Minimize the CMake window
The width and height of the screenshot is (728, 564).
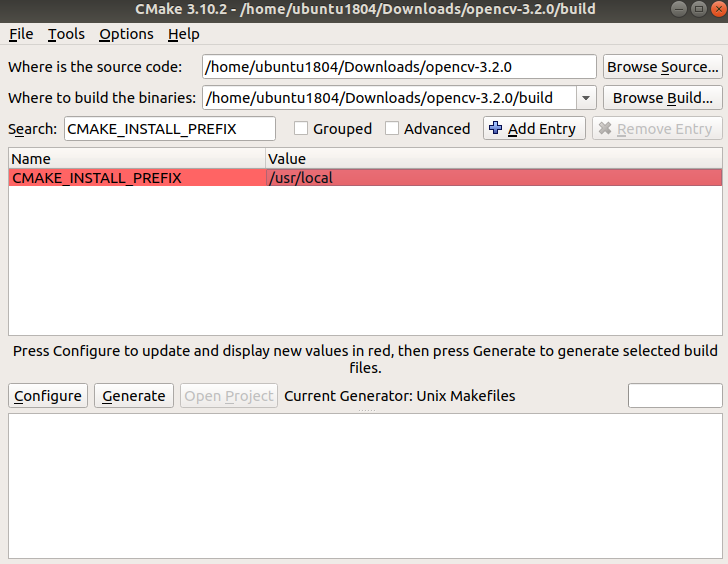679,9
